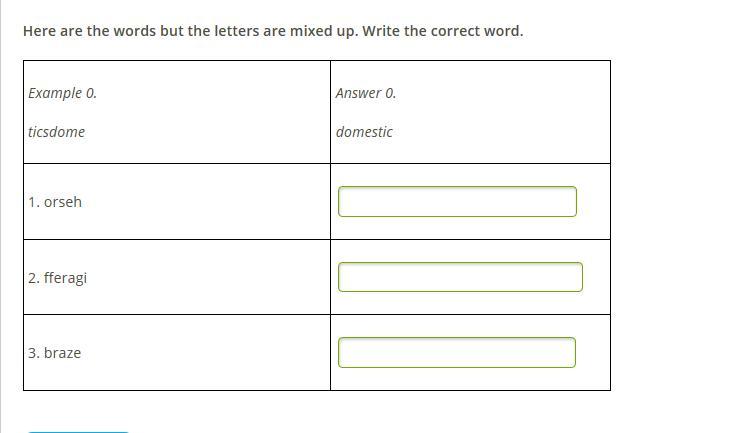Click 'Write the correct word.' in heading
The image size is (731, 433).
pos(443,31)
